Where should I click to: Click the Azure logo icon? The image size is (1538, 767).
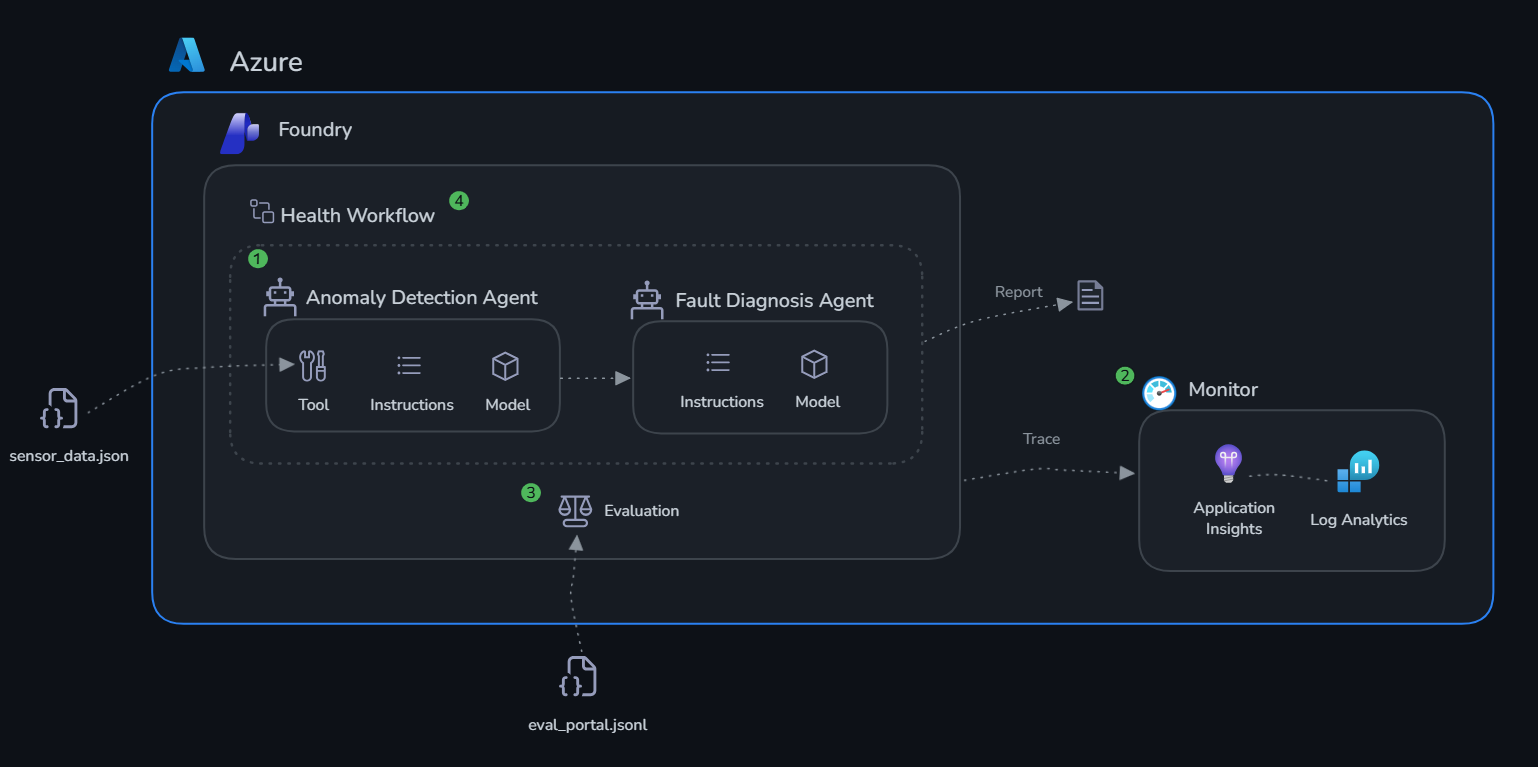(187, 55)
